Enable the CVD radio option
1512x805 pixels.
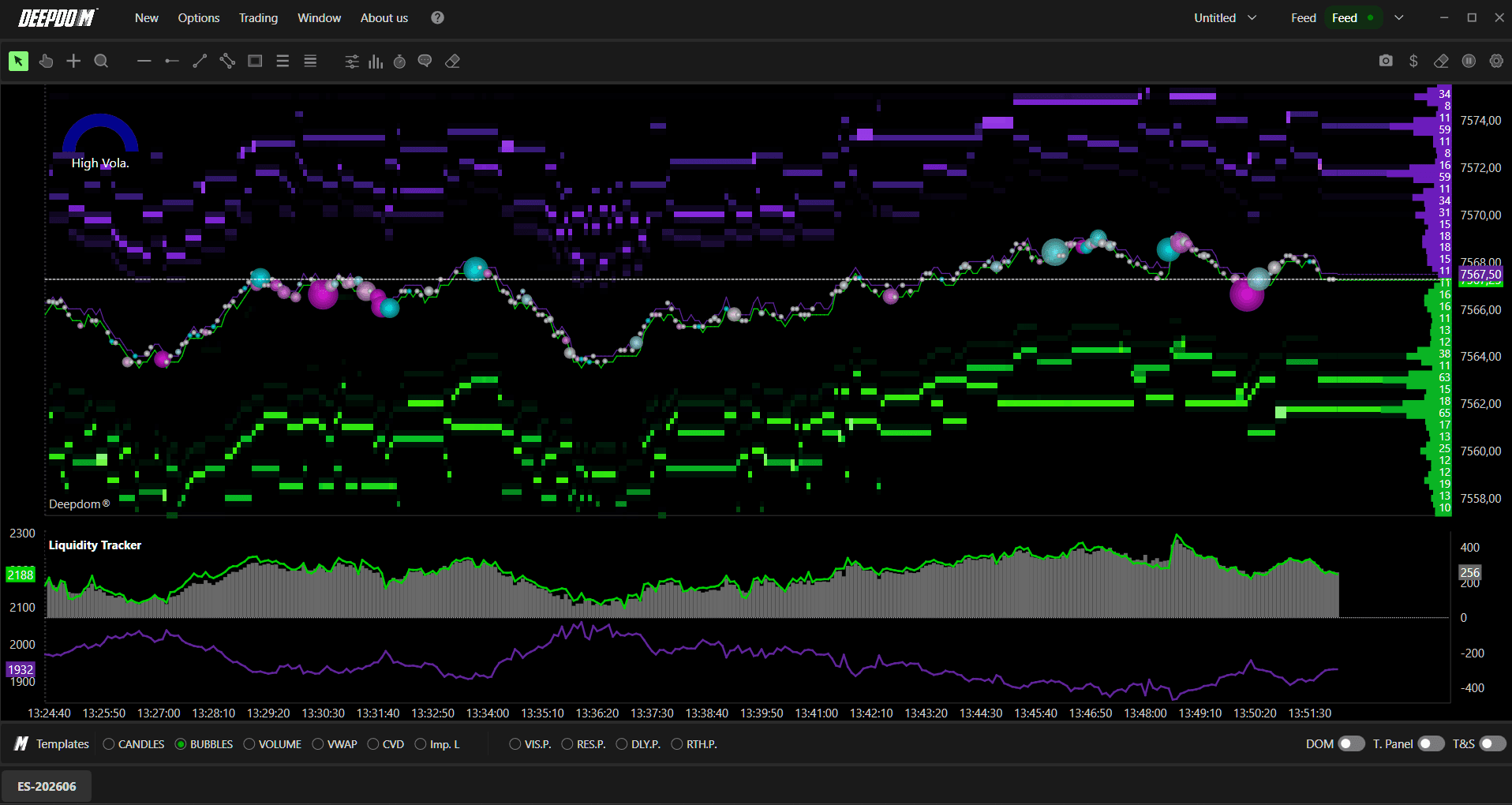(386, 744)
